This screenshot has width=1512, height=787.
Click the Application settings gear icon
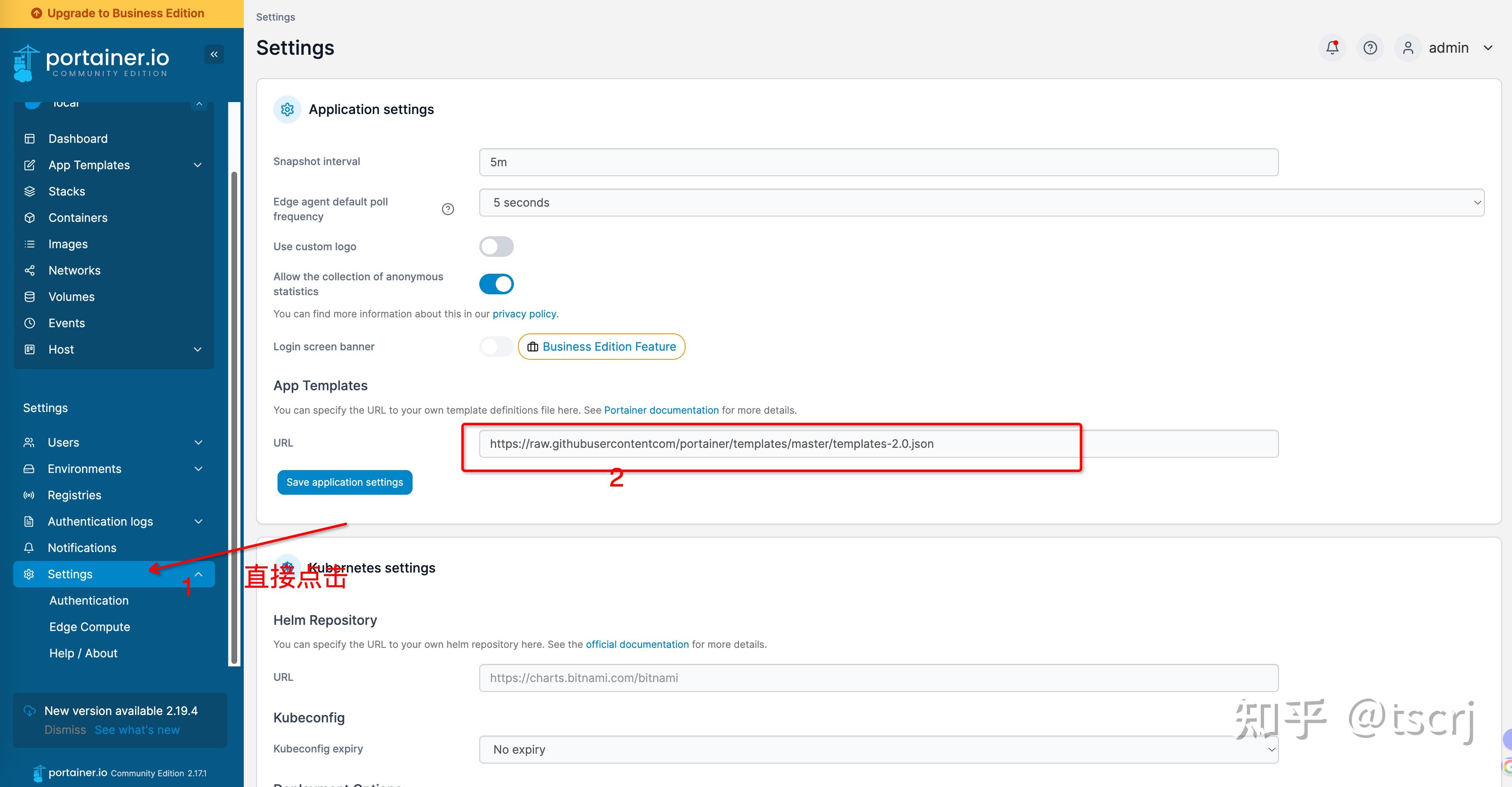point(287,109)
